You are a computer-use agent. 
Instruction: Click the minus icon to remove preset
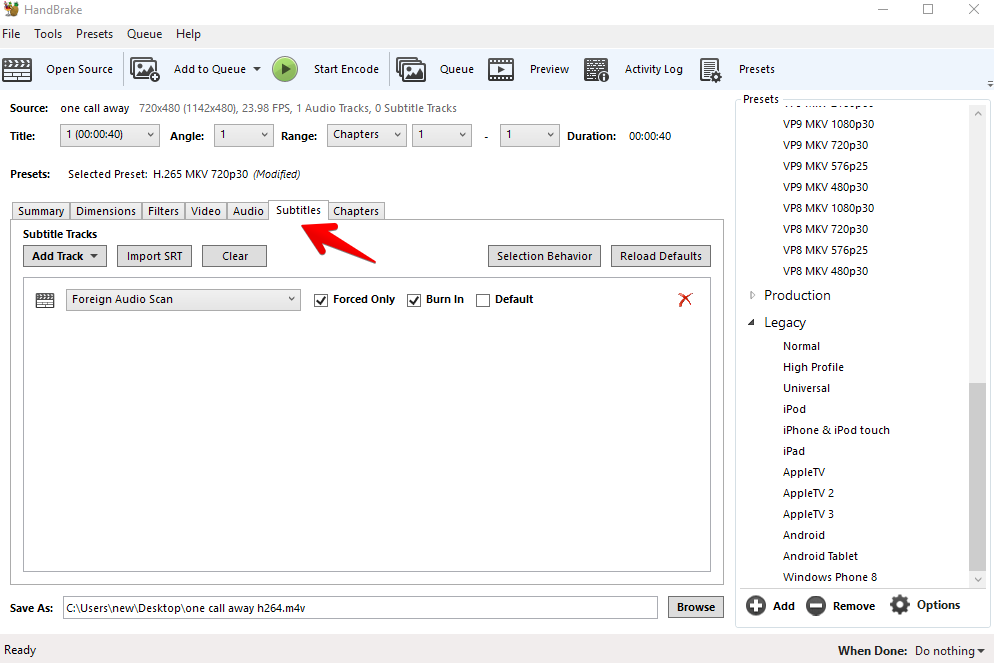click(816, 605)
